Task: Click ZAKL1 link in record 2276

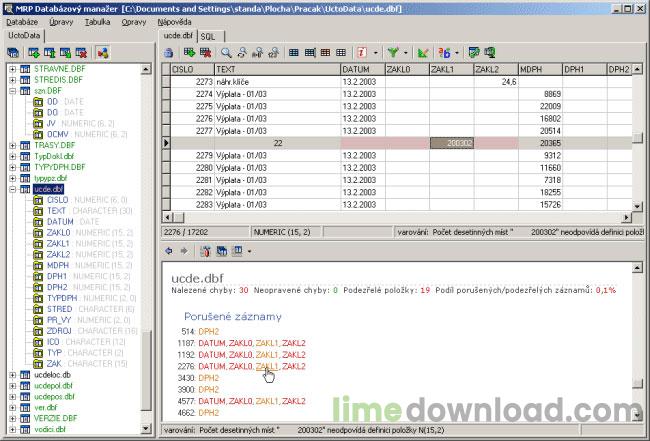Action: (267, 366)
